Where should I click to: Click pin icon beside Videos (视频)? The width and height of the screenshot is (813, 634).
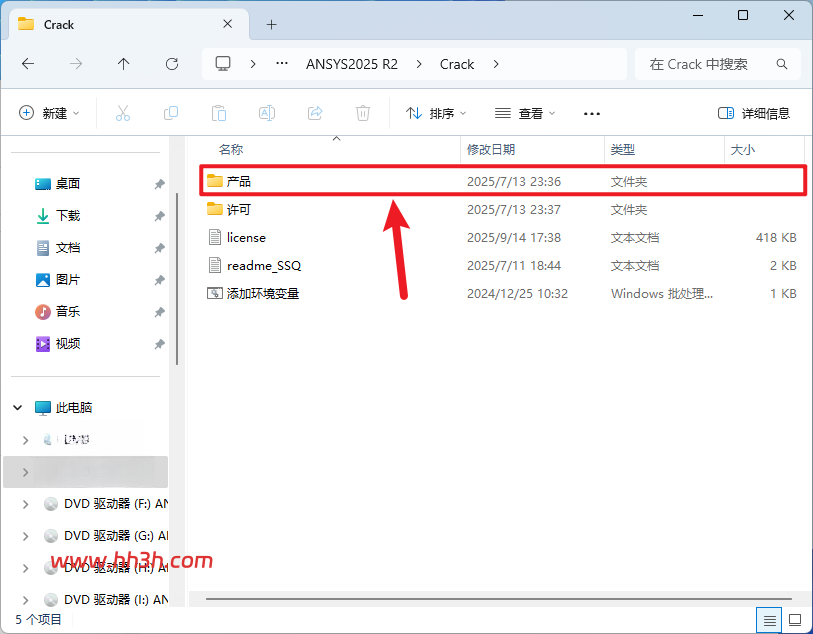160,344
